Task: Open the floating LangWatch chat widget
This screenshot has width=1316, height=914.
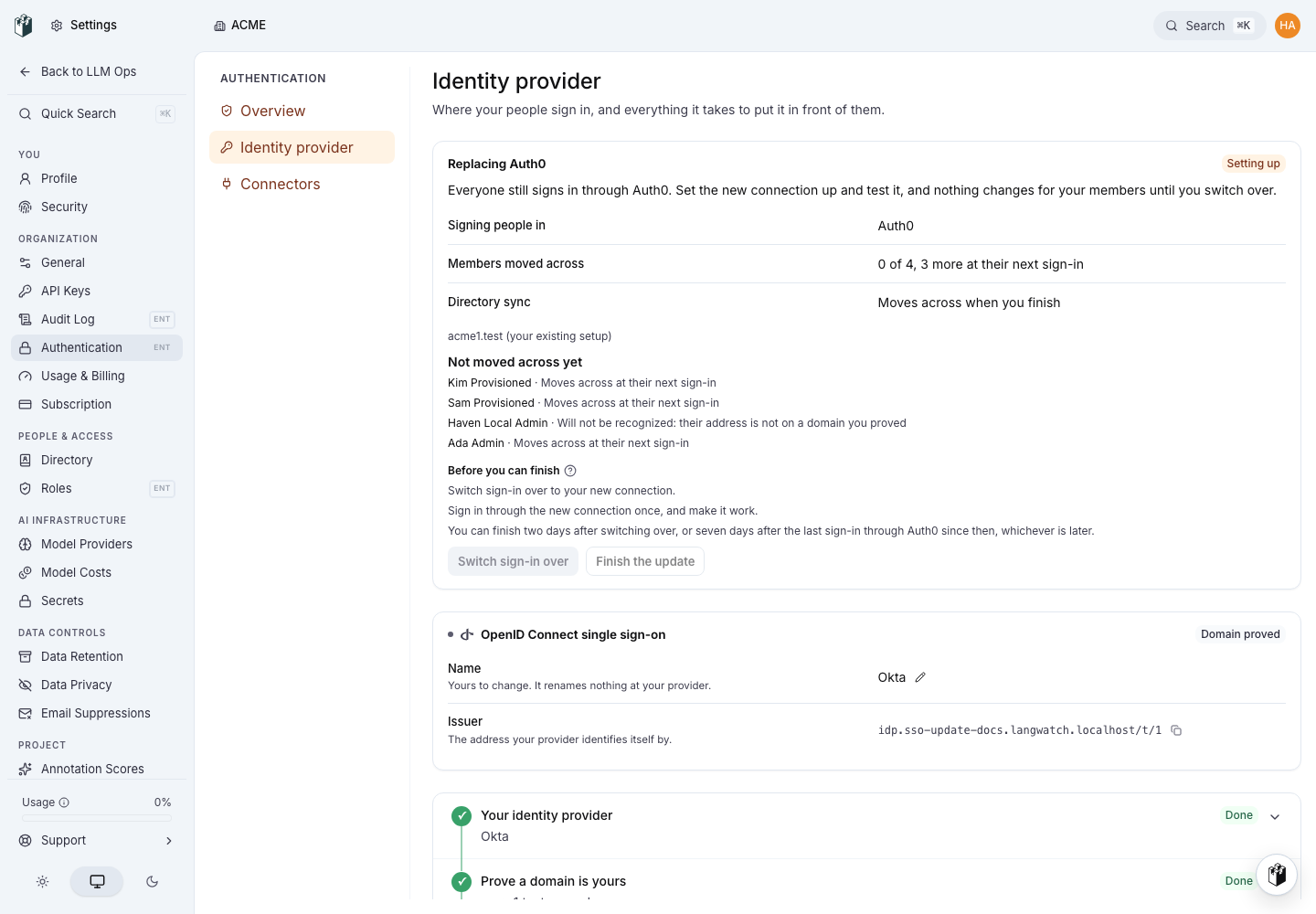Action: (x=1277, y=875)
